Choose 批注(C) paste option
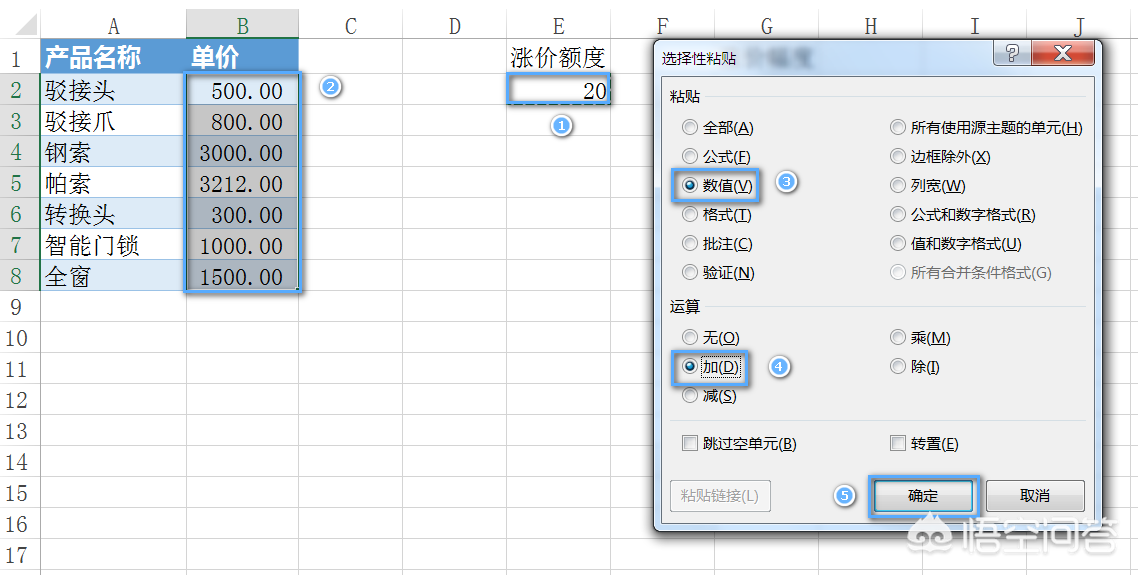The width and height of the screenshot is (1138, 575). tap(690, 244)
